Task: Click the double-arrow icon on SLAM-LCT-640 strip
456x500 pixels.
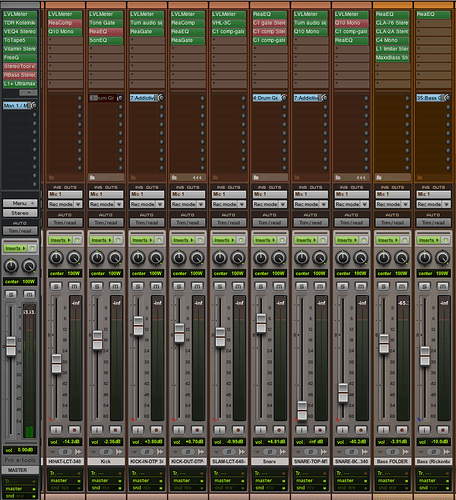Action: tap(242, 452)
